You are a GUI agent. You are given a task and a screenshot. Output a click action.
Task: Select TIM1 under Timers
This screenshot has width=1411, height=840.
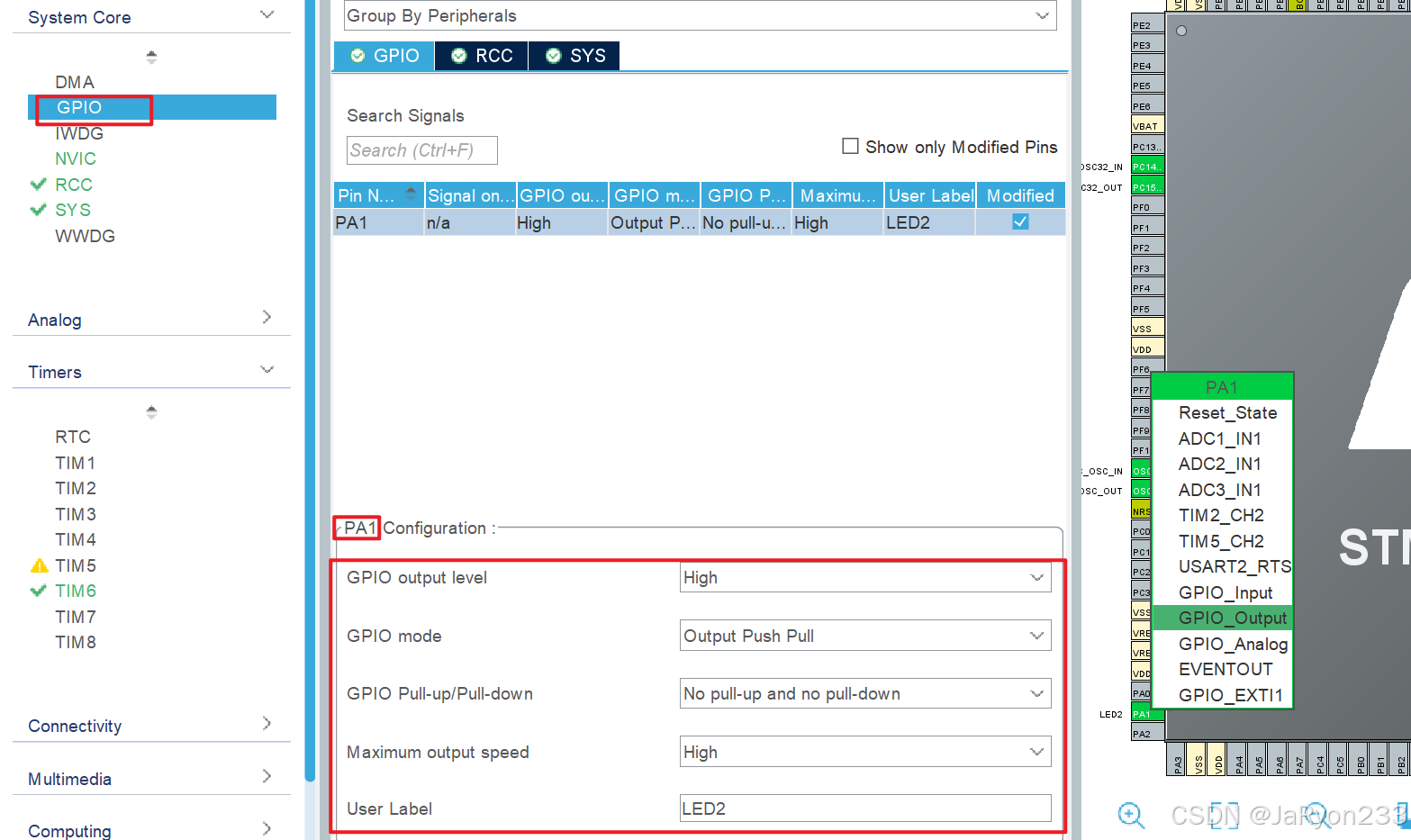pos(76,463)
